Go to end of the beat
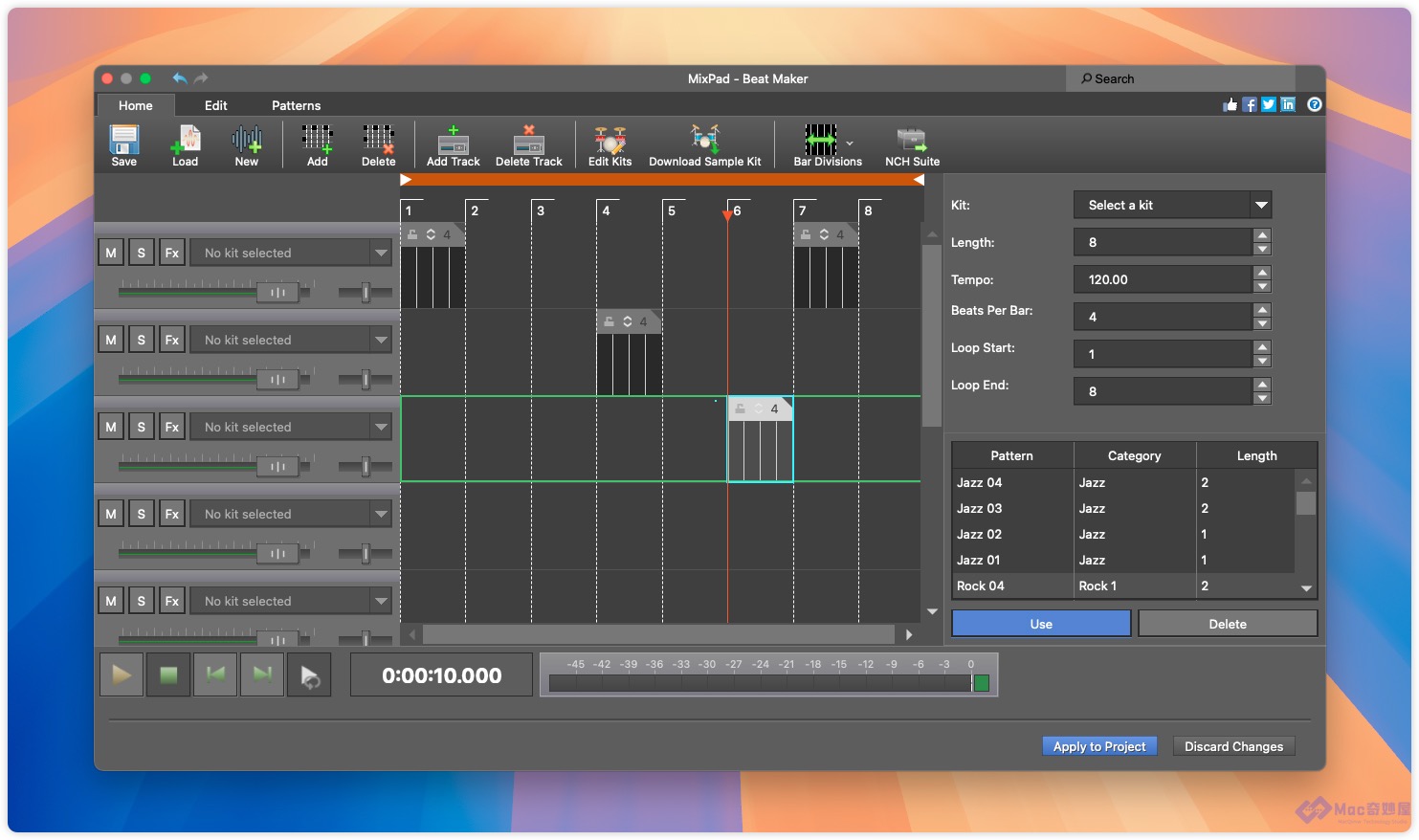The width and height of the screenshot is (1419, 840). pyautogui.click(x=262, y=674)
